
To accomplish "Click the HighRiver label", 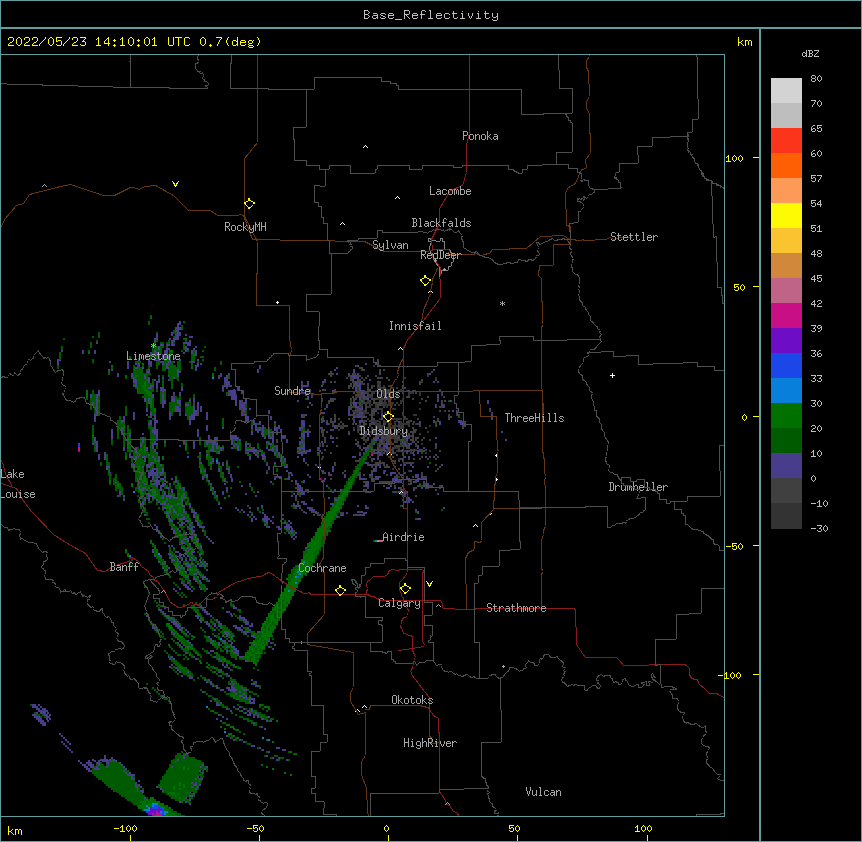I will pyautogui.click(x=430, y=743).
